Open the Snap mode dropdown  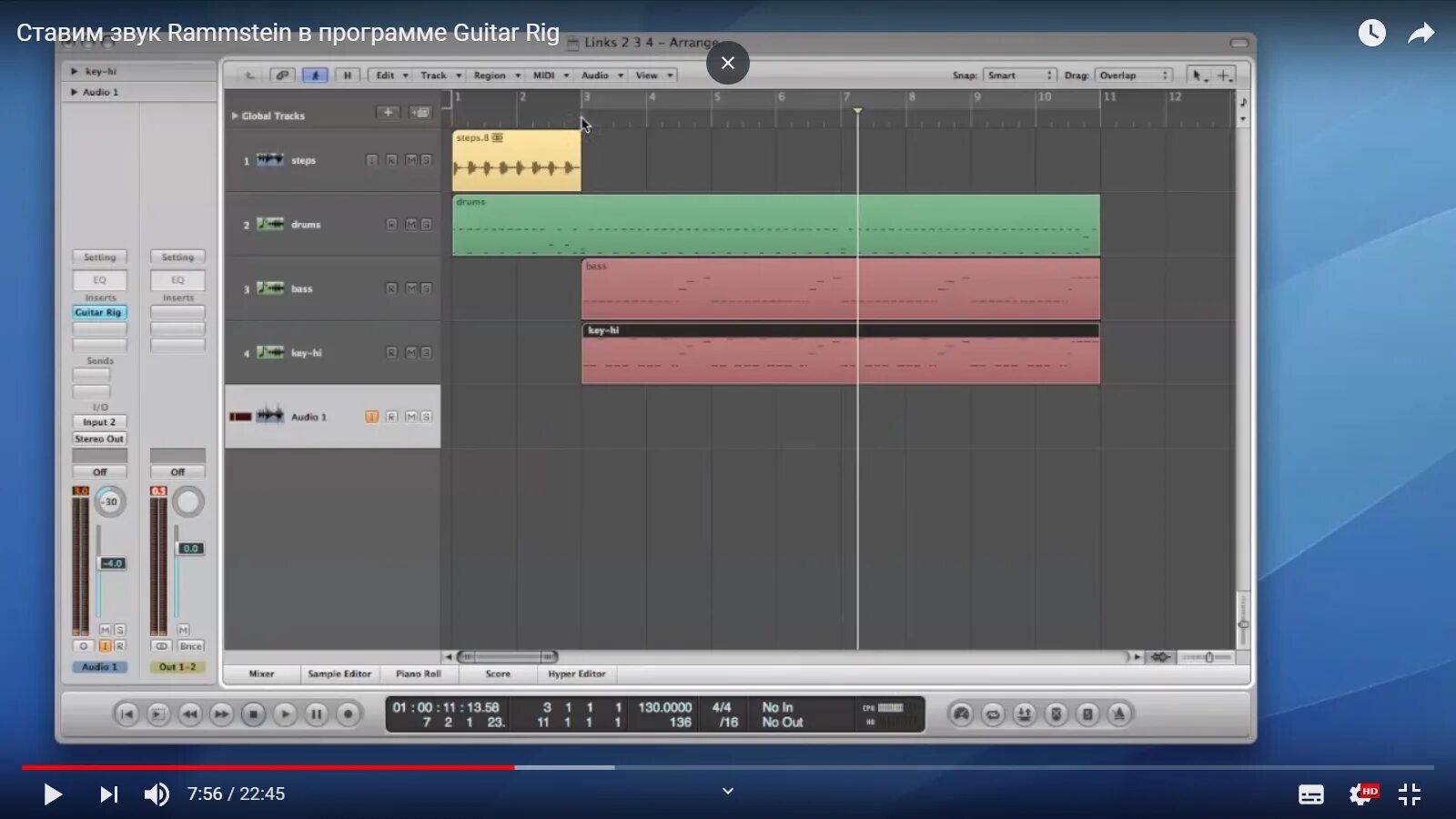tap(1019, 76)
